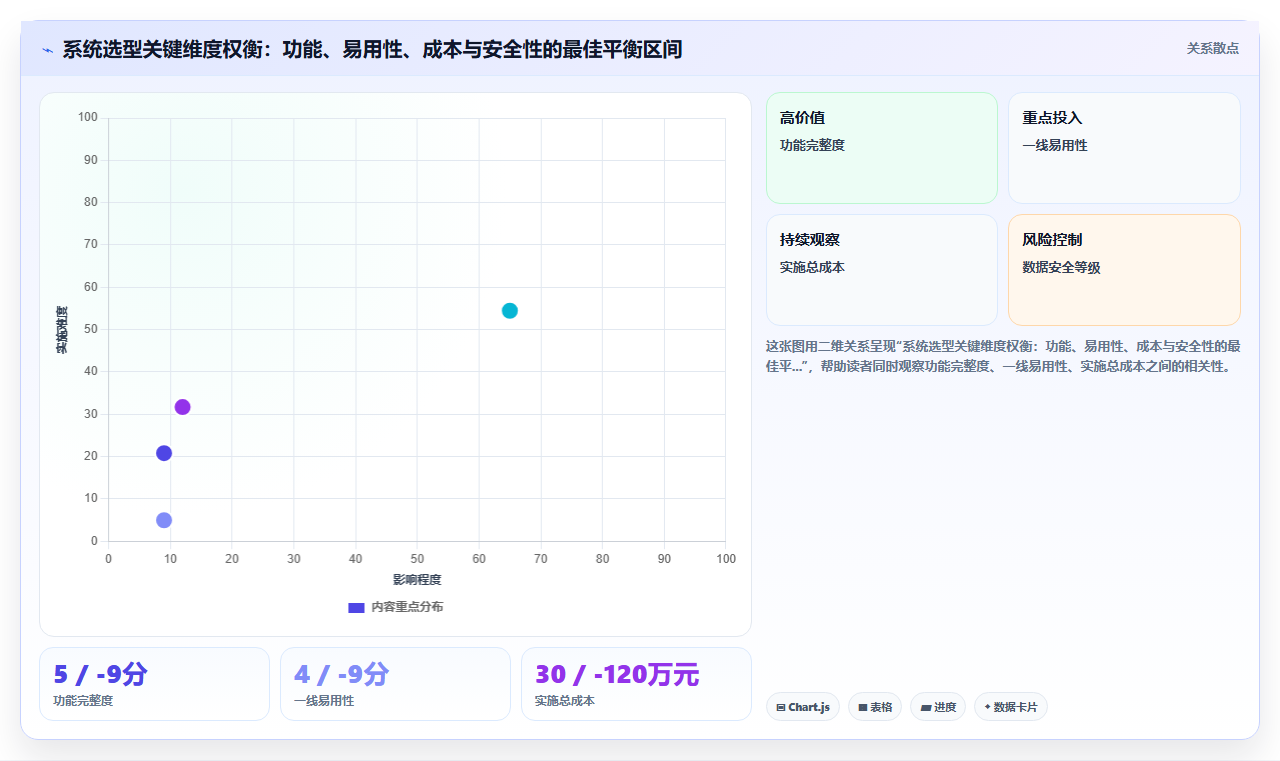Open the 重点投入 一线易用性 card

(x=1124, y=148)
